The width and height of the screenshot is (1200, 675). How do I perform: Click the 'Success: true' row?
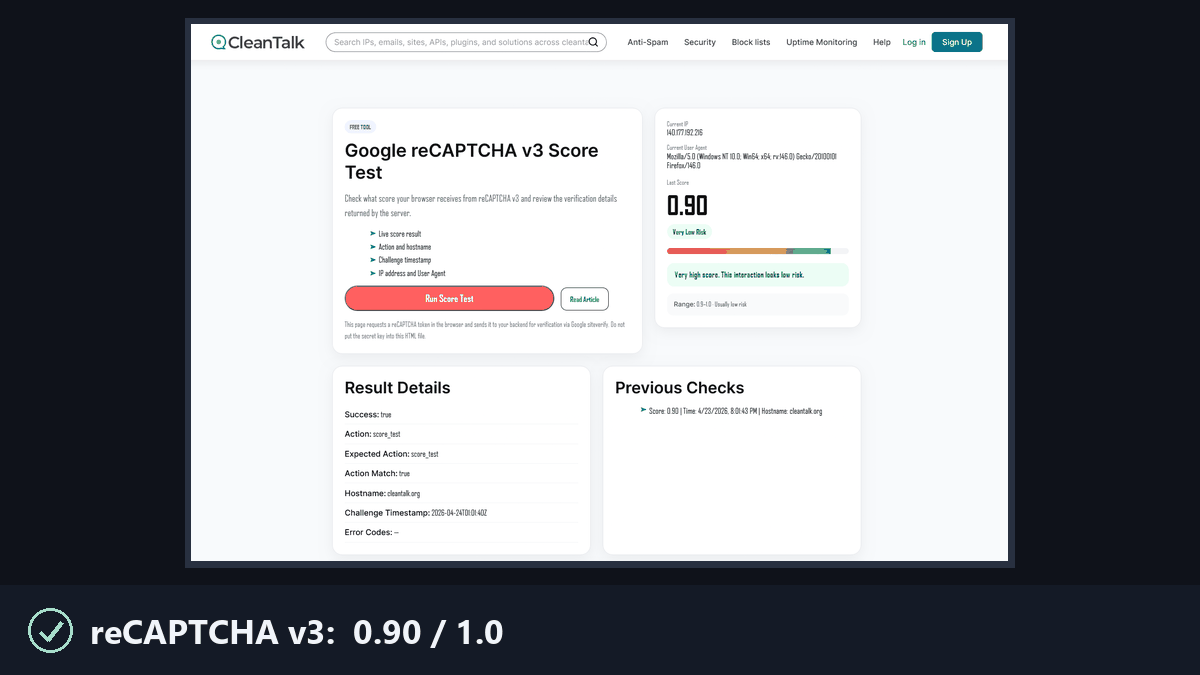click(x=461, y=414)
